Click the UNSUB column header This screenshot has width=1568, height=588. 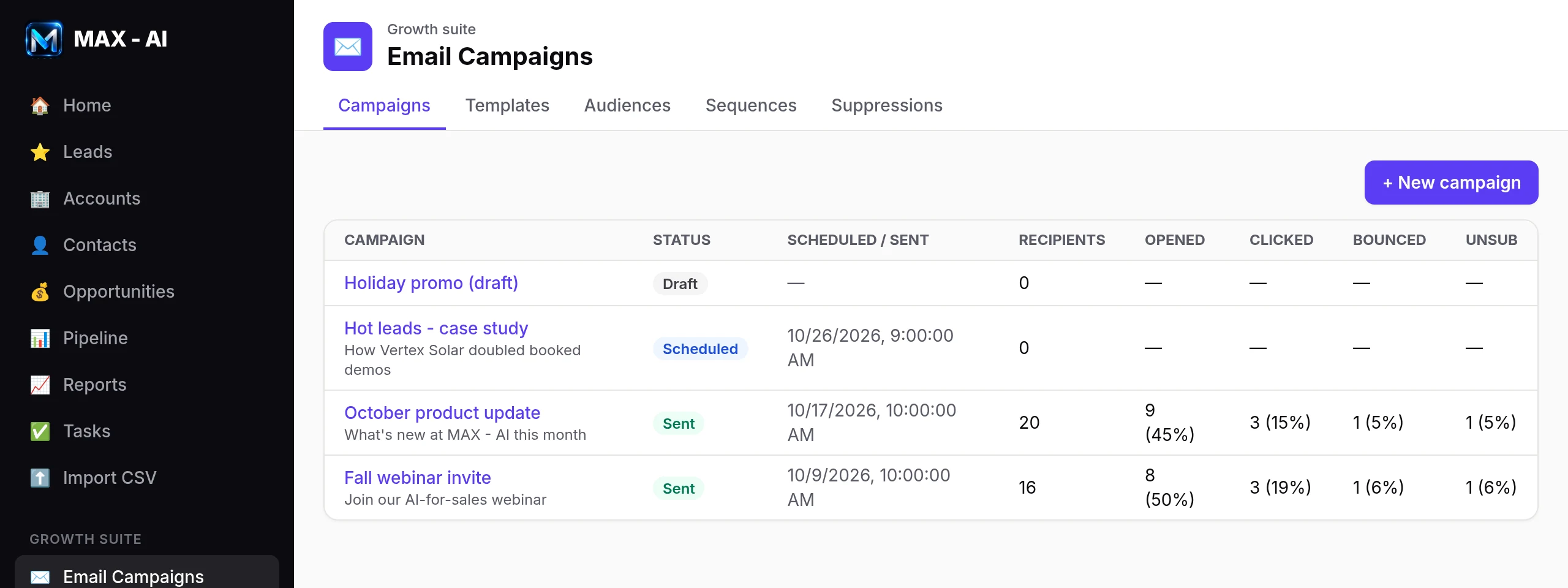click(x=1491, y=240)
